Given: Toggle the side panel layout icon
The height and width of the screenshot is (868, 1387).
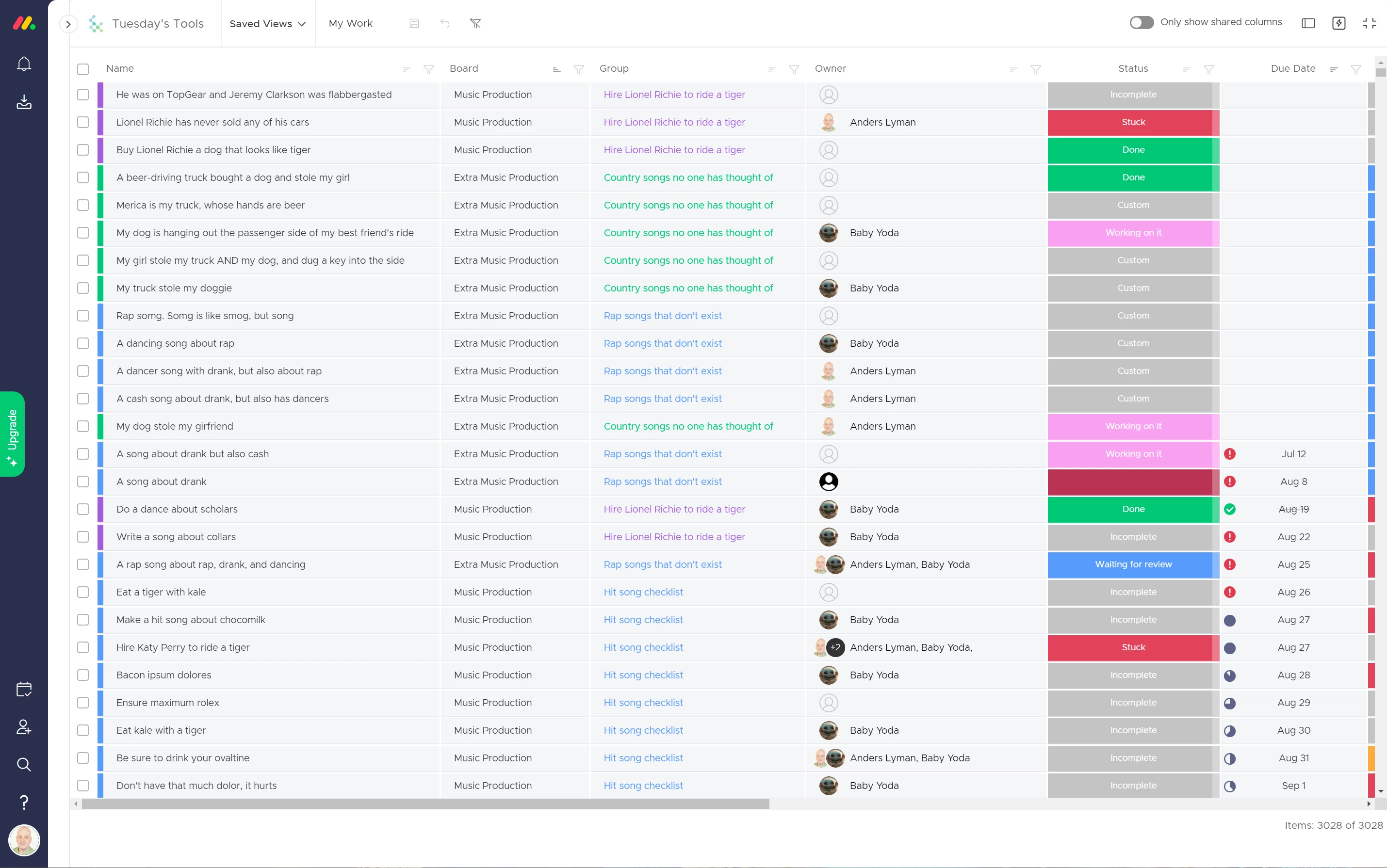Looking at the screenshot, I should (x=1308, y=23).
